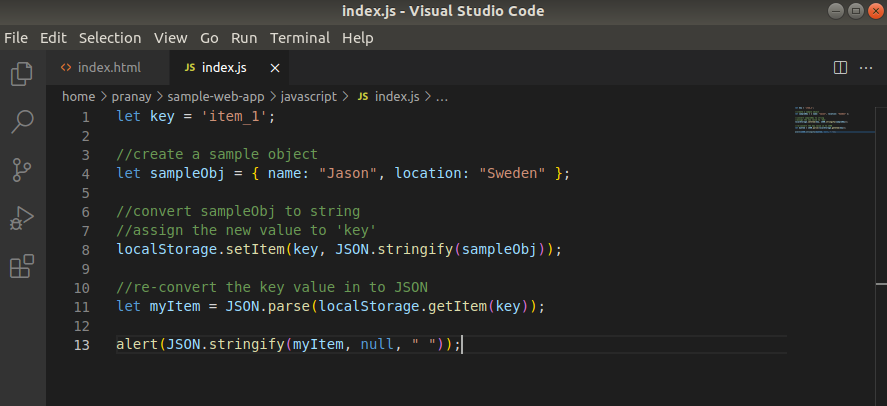Click the comment '//create a sample object'
This screenshot has height=406, width=887.
pos(217,154)
